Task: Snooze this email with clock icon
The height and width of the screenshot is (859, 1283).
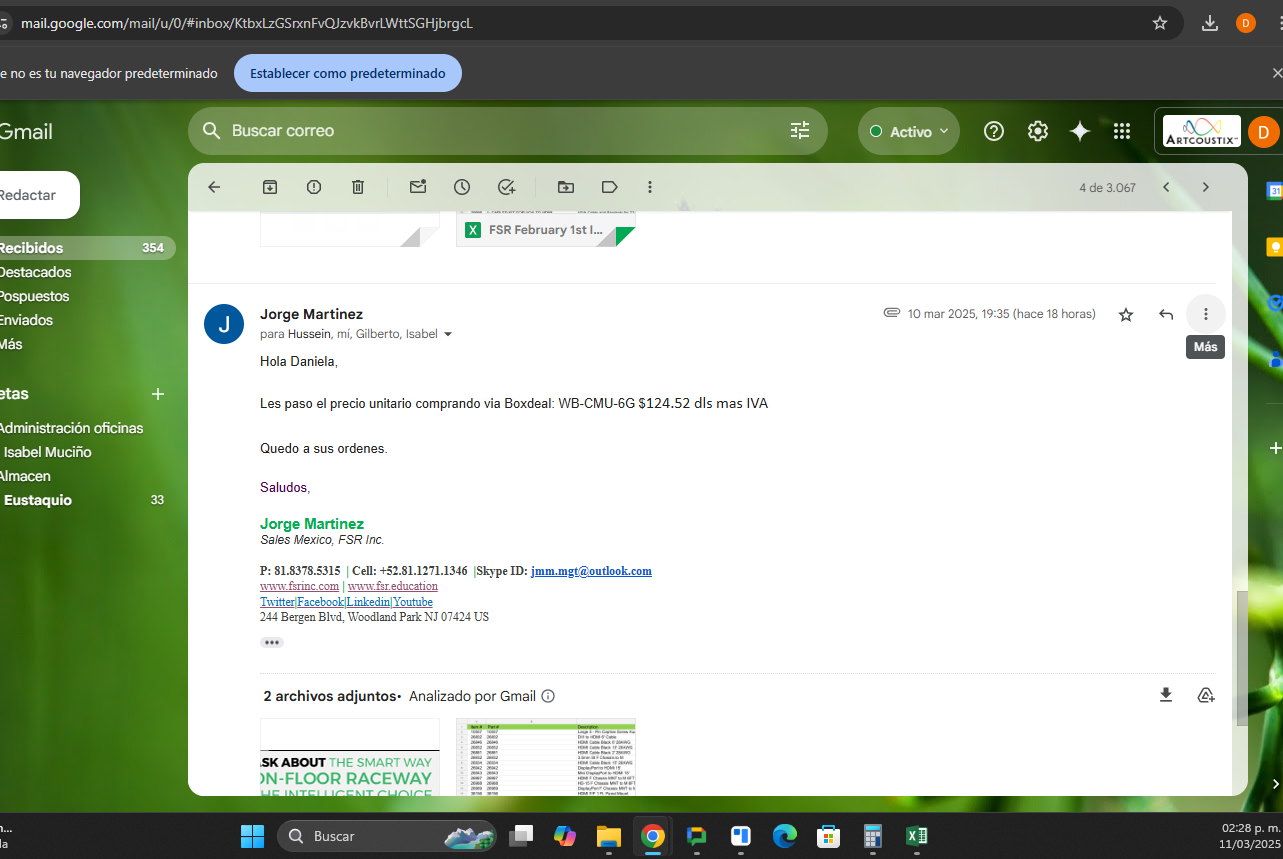Action: pyautogui.click(x=462, y=187)
